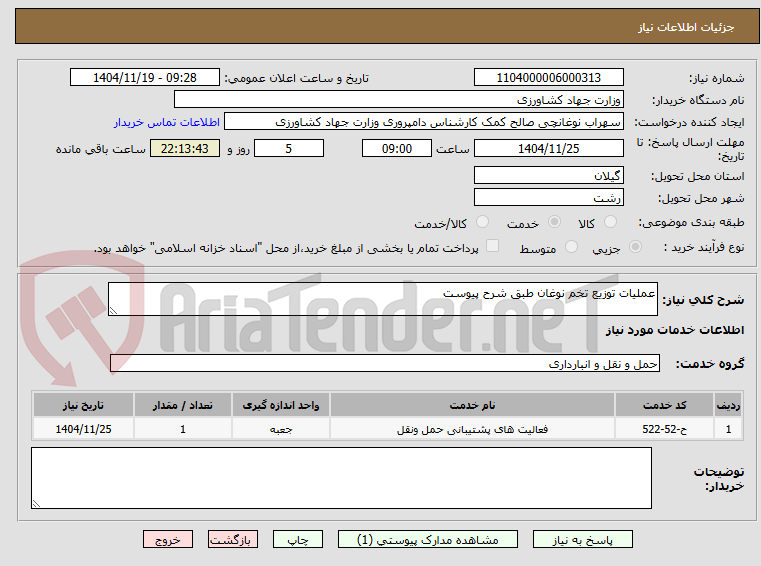Viewport: 761px width, 566px height.
Task: Click the request creator name field
Action: [x=424, y=121]
